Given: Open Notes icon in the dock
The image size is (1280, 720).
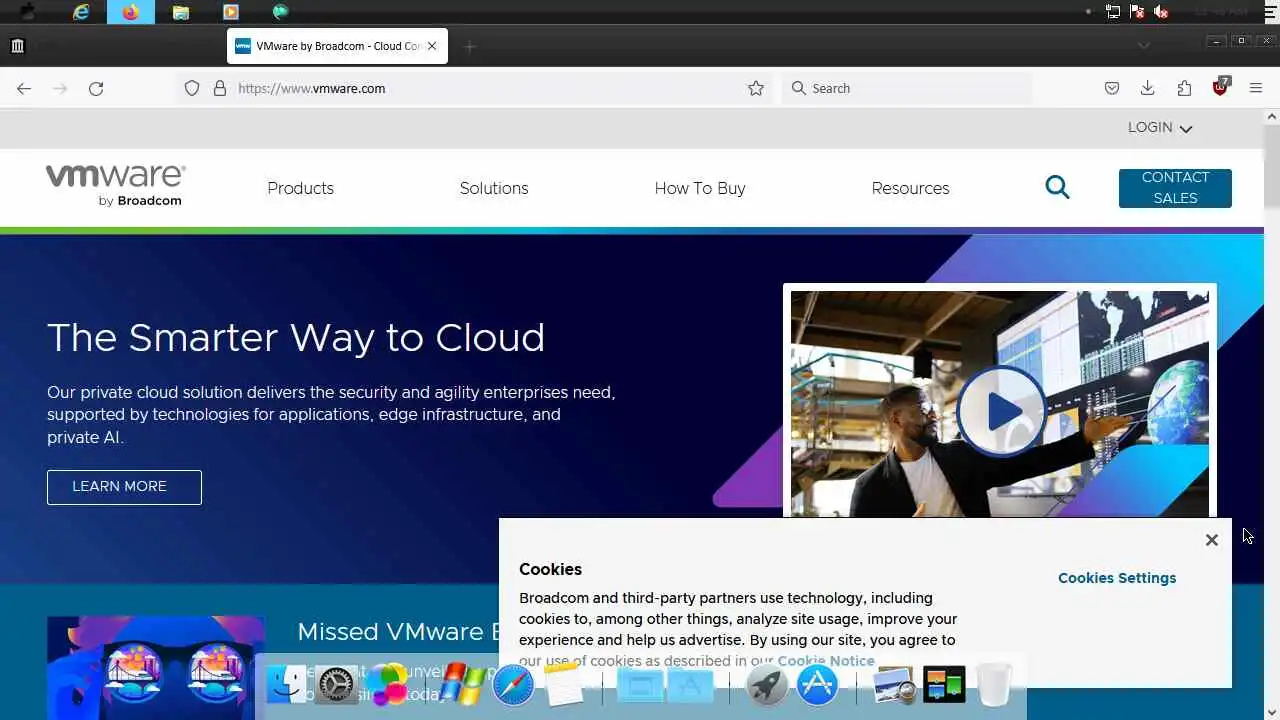Looking at the screenshot, I should coord(564,685).
